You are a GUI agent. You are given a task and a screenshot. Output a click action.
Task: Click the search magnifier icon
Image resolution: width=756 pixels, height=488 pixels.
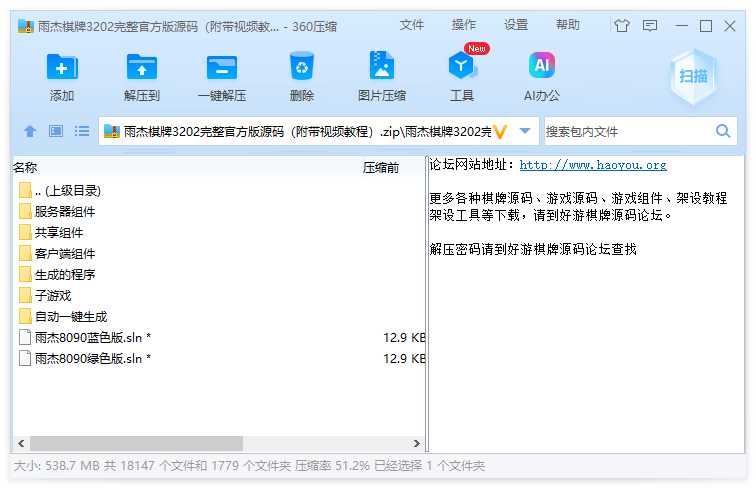coord(723,131)
